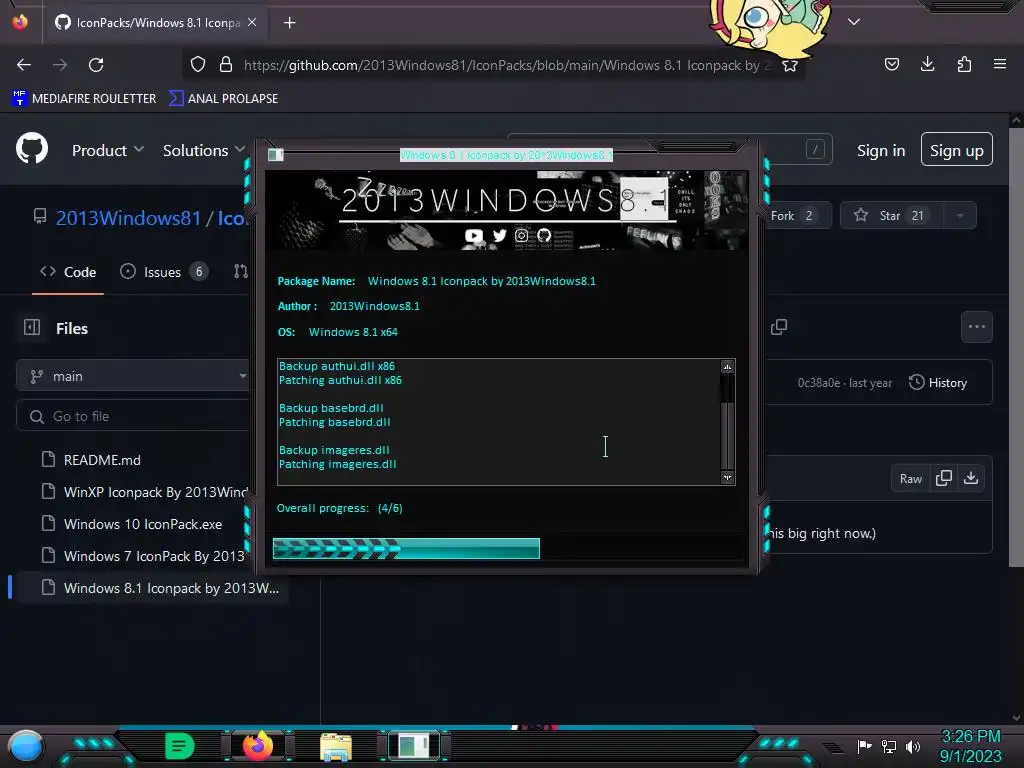1024x768 pixels.
Task: Bookmark this page with the star icon
Action: pos(790,65)
